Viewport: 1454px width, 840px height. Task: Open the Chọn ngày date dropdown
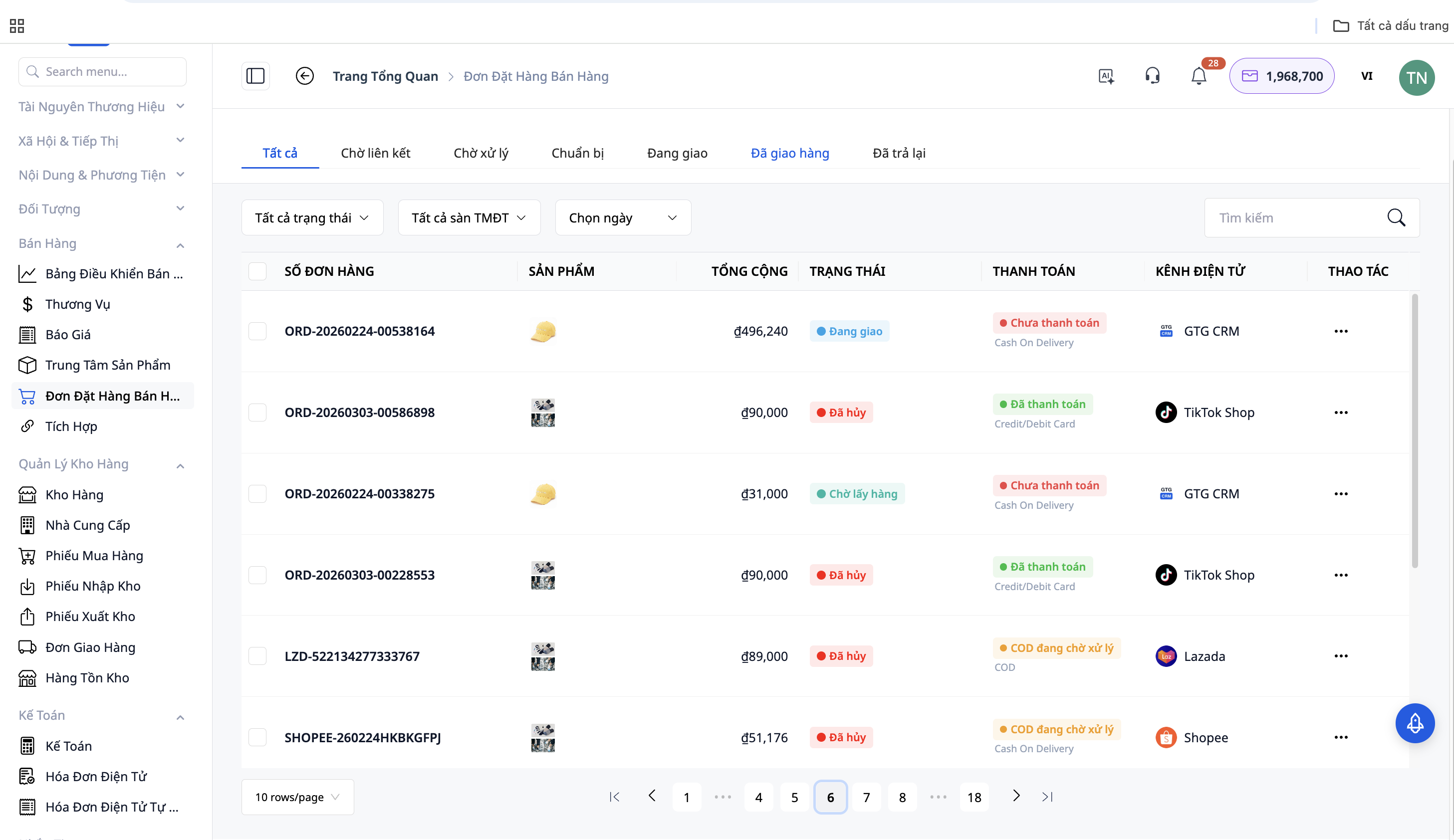click(x=623, y=218)
